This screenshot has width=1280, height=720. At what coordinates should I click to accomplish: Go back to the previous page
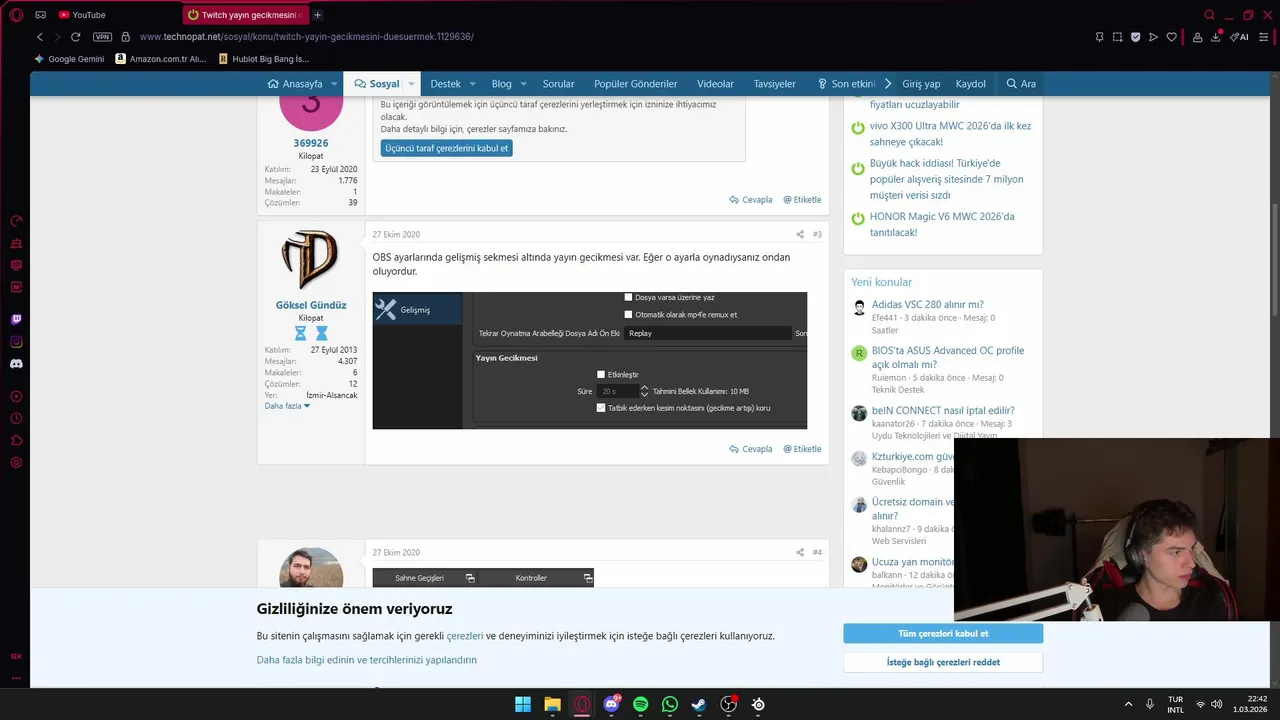coord(40,37)
